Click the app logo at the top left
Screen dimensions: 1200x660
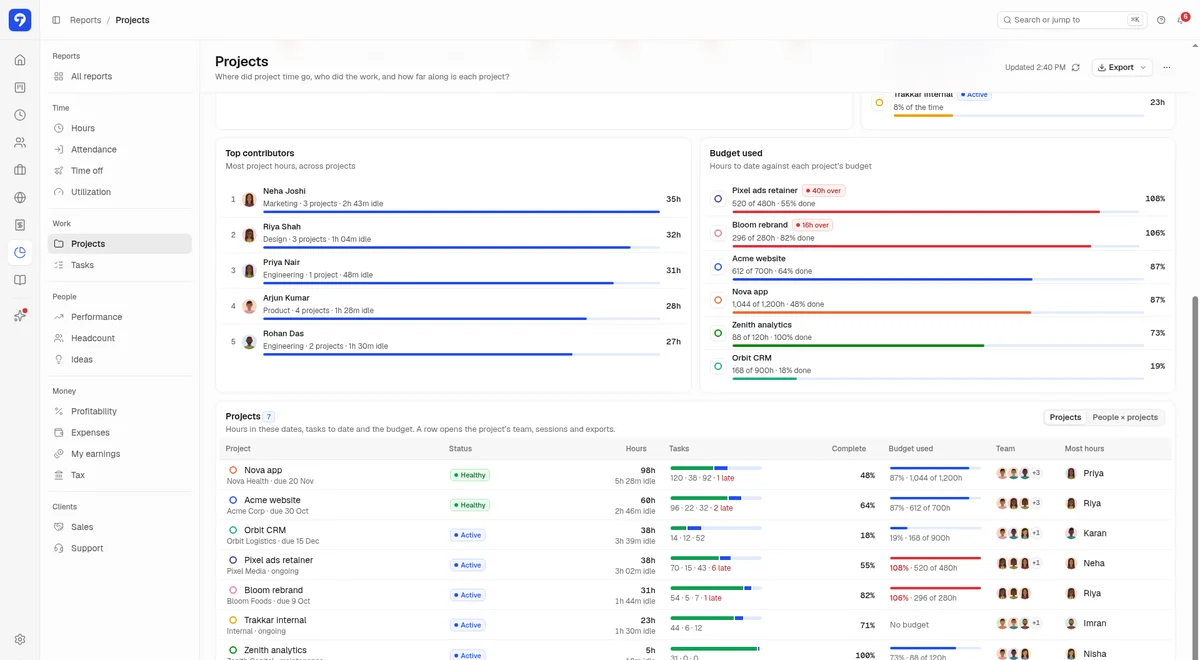20,20
